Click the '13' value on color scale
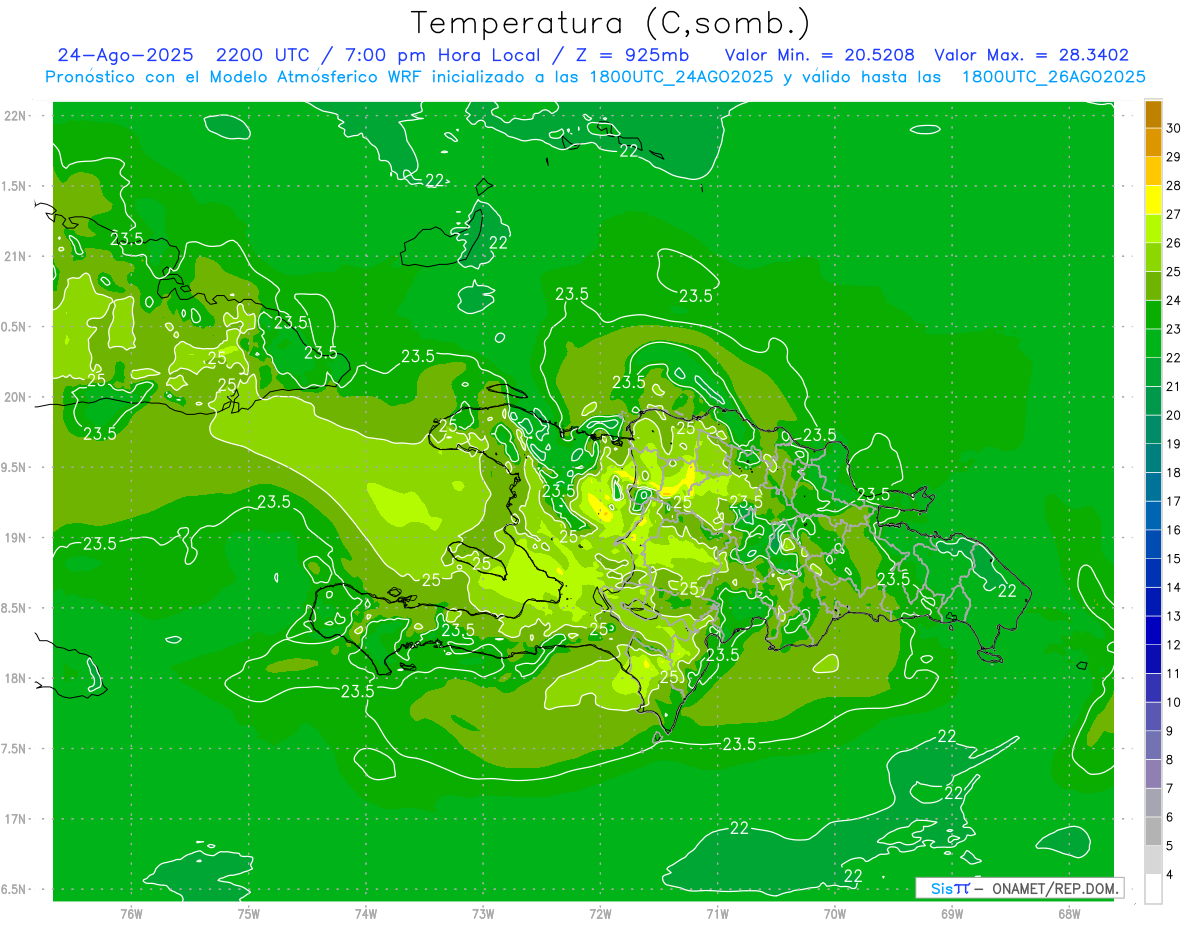Viewport: 1200px width, 927px height. pyautogui.click(x=1174, y=616)
